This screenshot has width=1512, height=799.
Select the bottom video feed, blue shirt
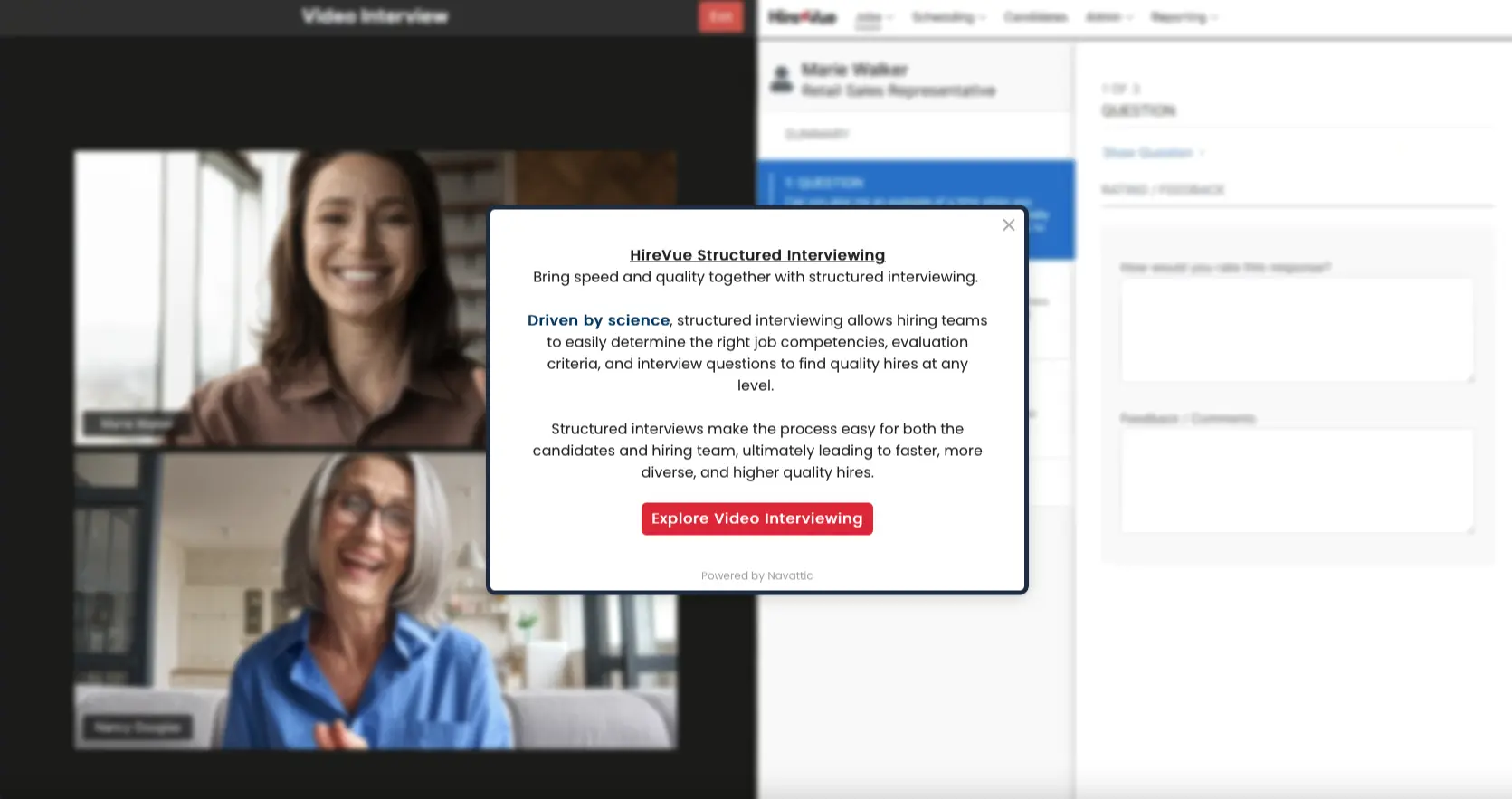pos(281,602)
